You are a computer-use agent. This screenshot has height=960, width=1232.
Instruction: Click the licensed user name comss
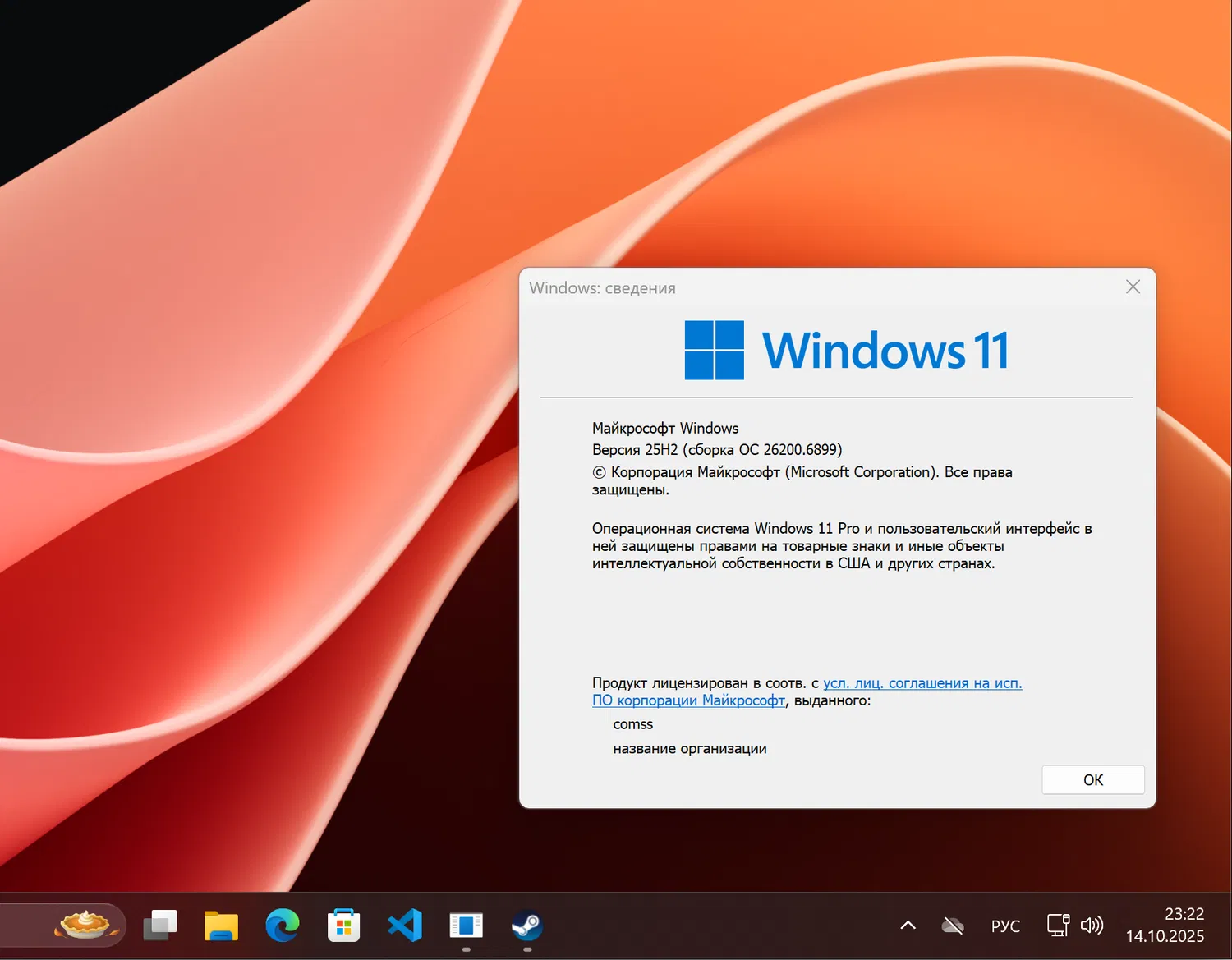click(x=632, y=723)
